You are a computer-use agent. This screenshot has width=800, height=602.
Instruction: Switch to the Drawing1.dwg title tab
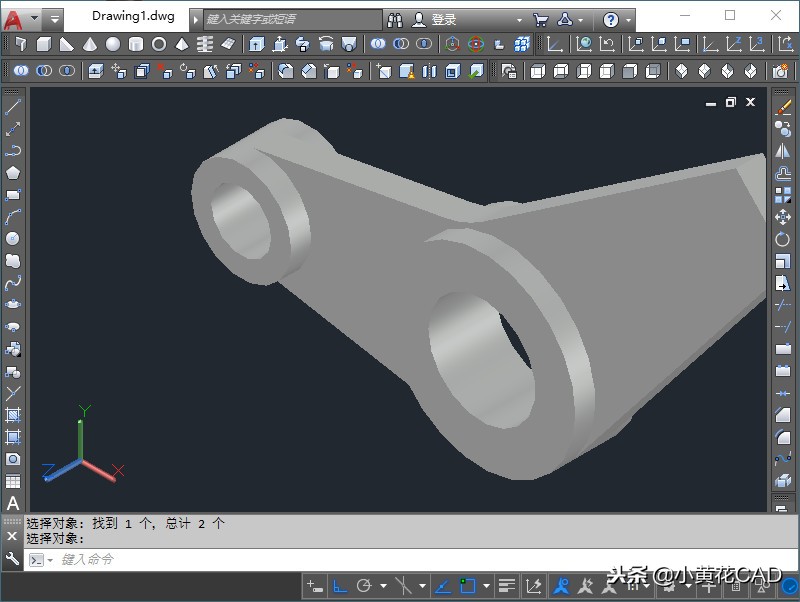pyautogui.click(x=133, y=17)
